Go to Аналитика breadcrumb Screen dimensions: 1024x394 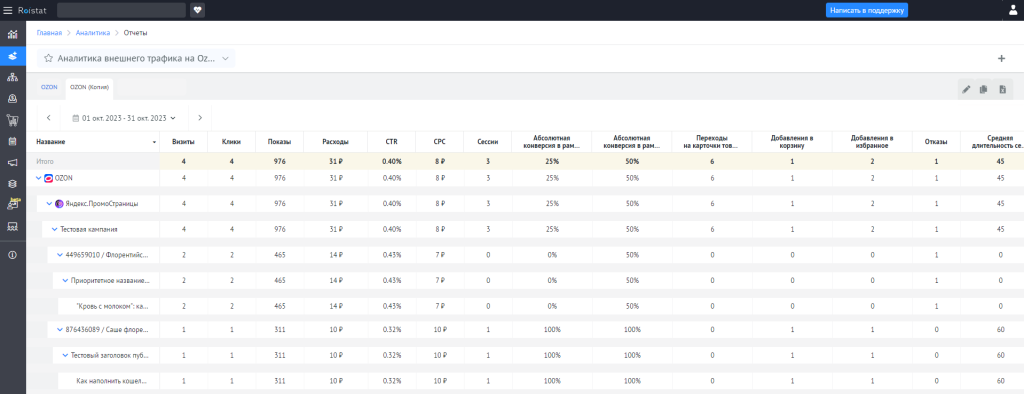(93, 32)
